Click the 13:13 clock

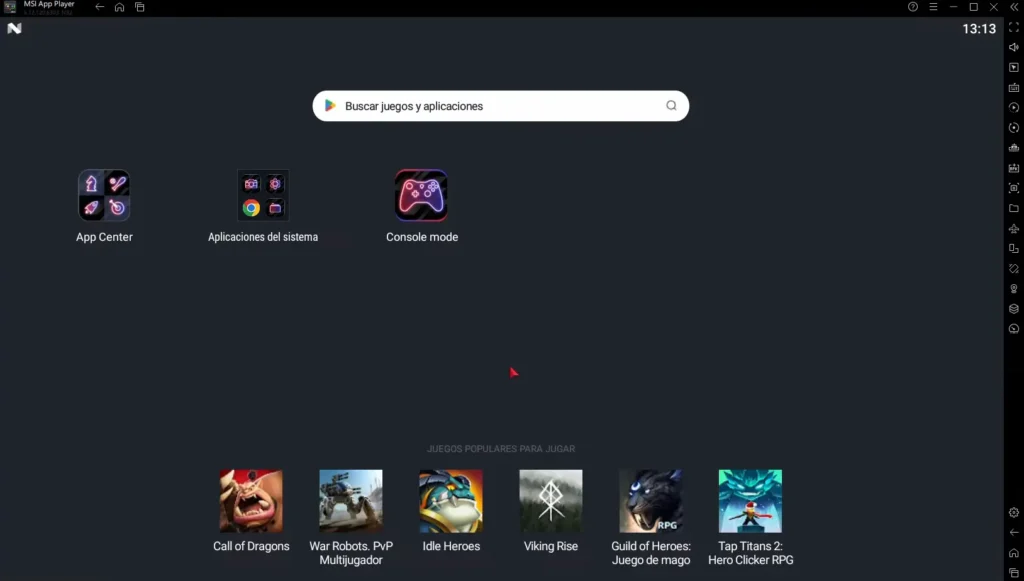tap(979, 29)
